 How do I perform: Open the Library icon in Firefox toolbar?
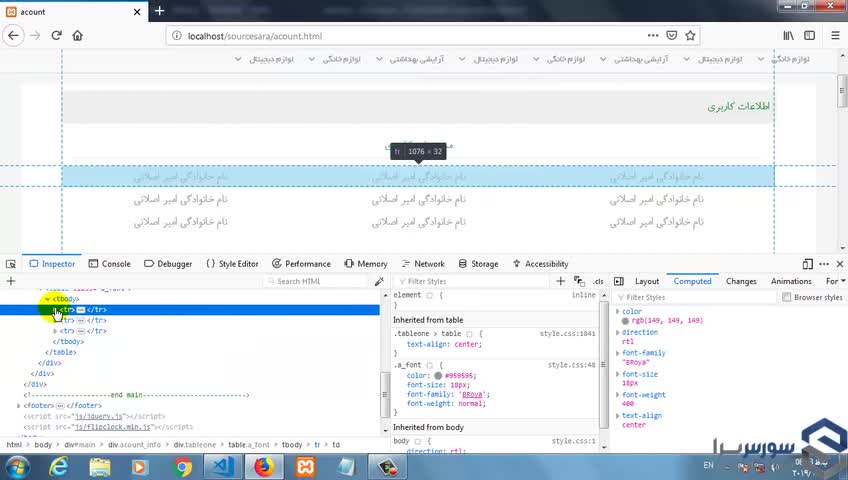pyautogui.click(x=789, y=36)
